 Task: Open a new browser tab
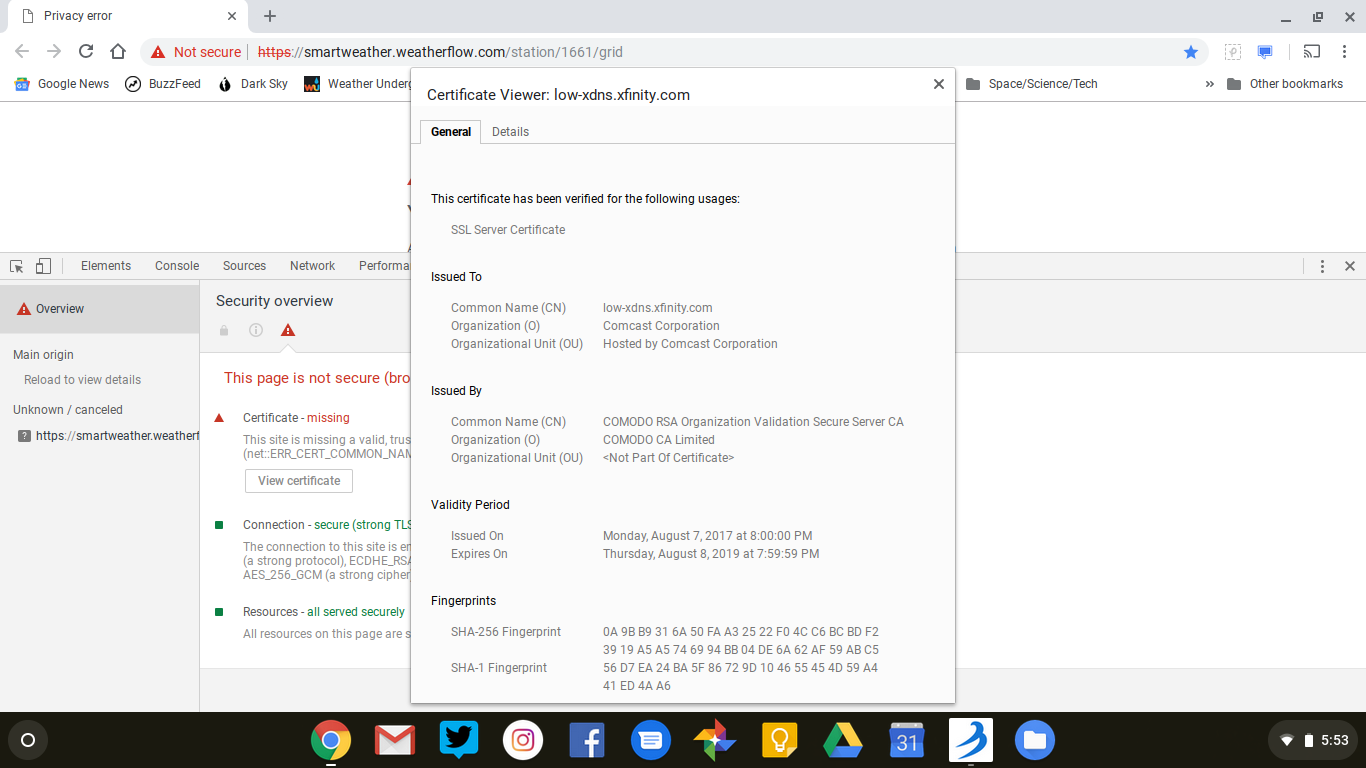270,16
